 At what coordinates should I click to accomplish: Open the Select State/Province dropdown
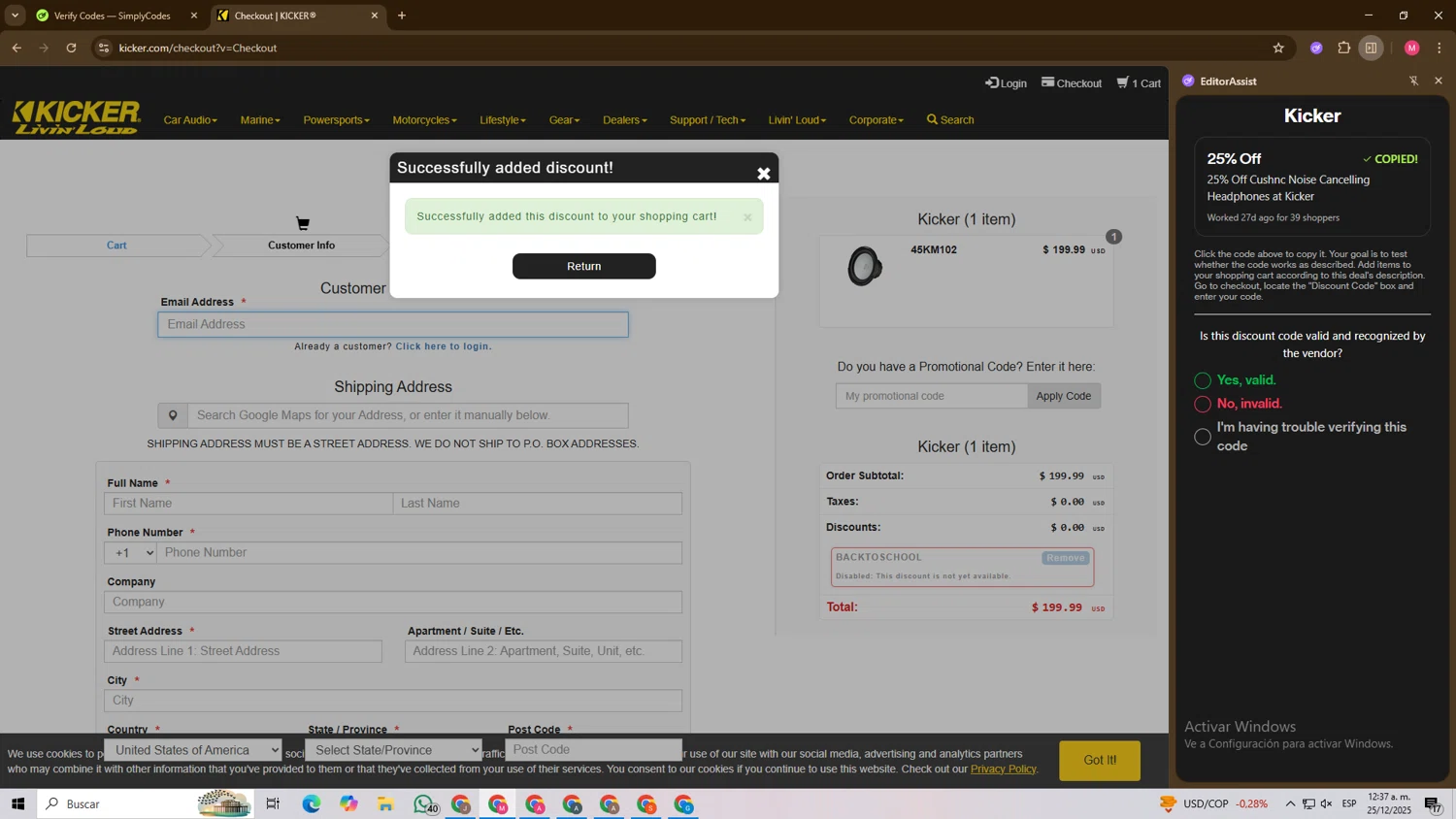[x=393, y=750]
